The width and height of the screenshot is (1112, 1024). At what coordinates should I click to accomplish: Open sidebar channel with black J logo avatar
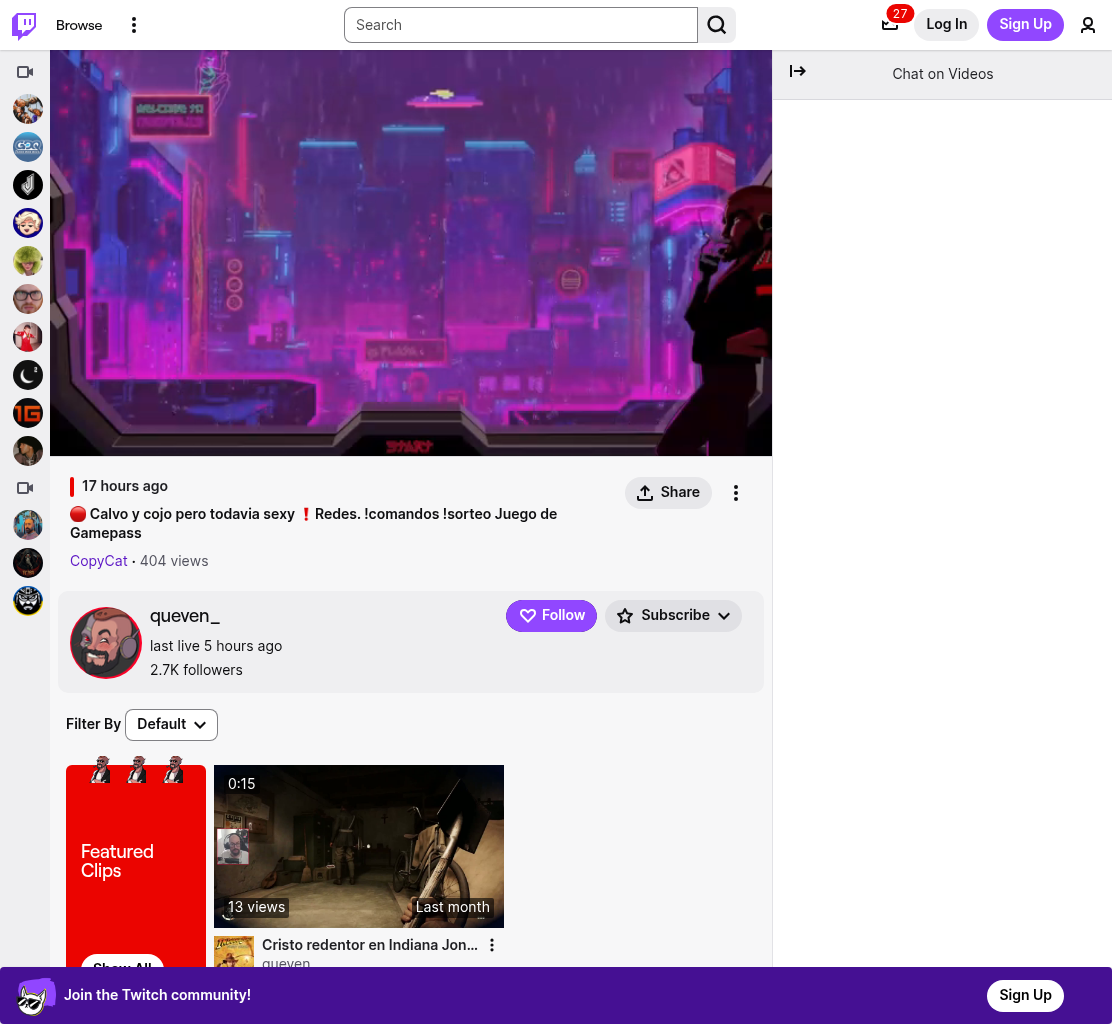pyautogui.click(x=28, y=185)
